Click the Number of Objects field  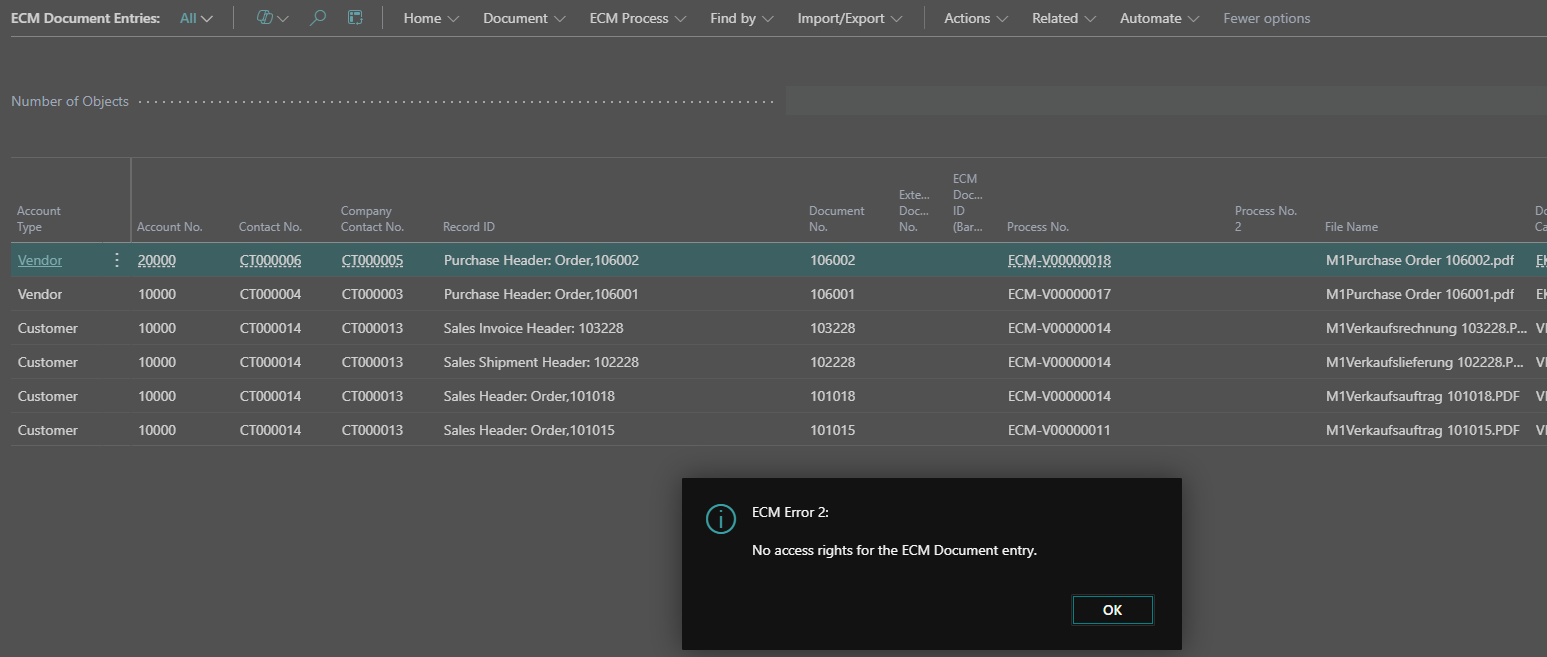1165,101
